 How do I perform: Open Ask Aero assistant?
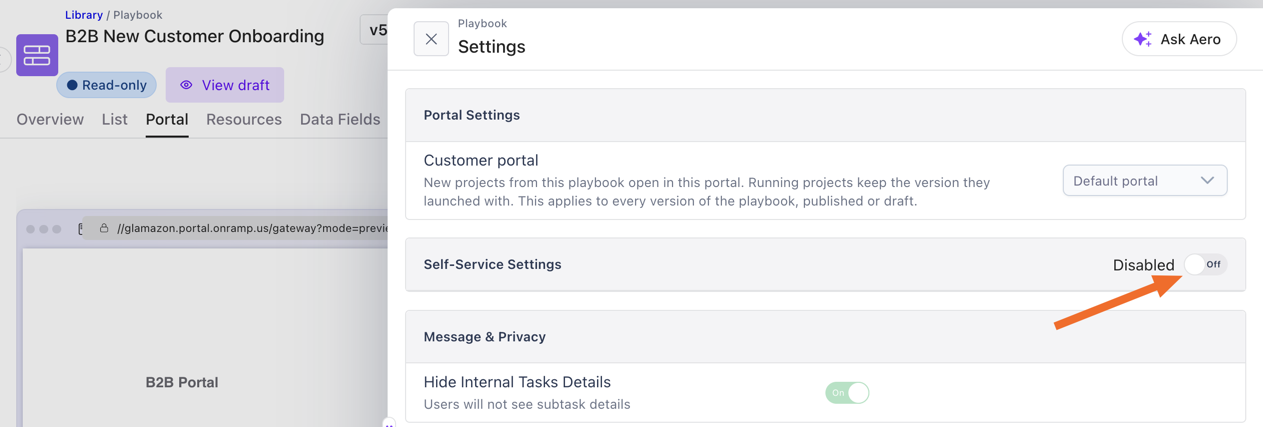pyautogui.click(x=1179, y=39)
